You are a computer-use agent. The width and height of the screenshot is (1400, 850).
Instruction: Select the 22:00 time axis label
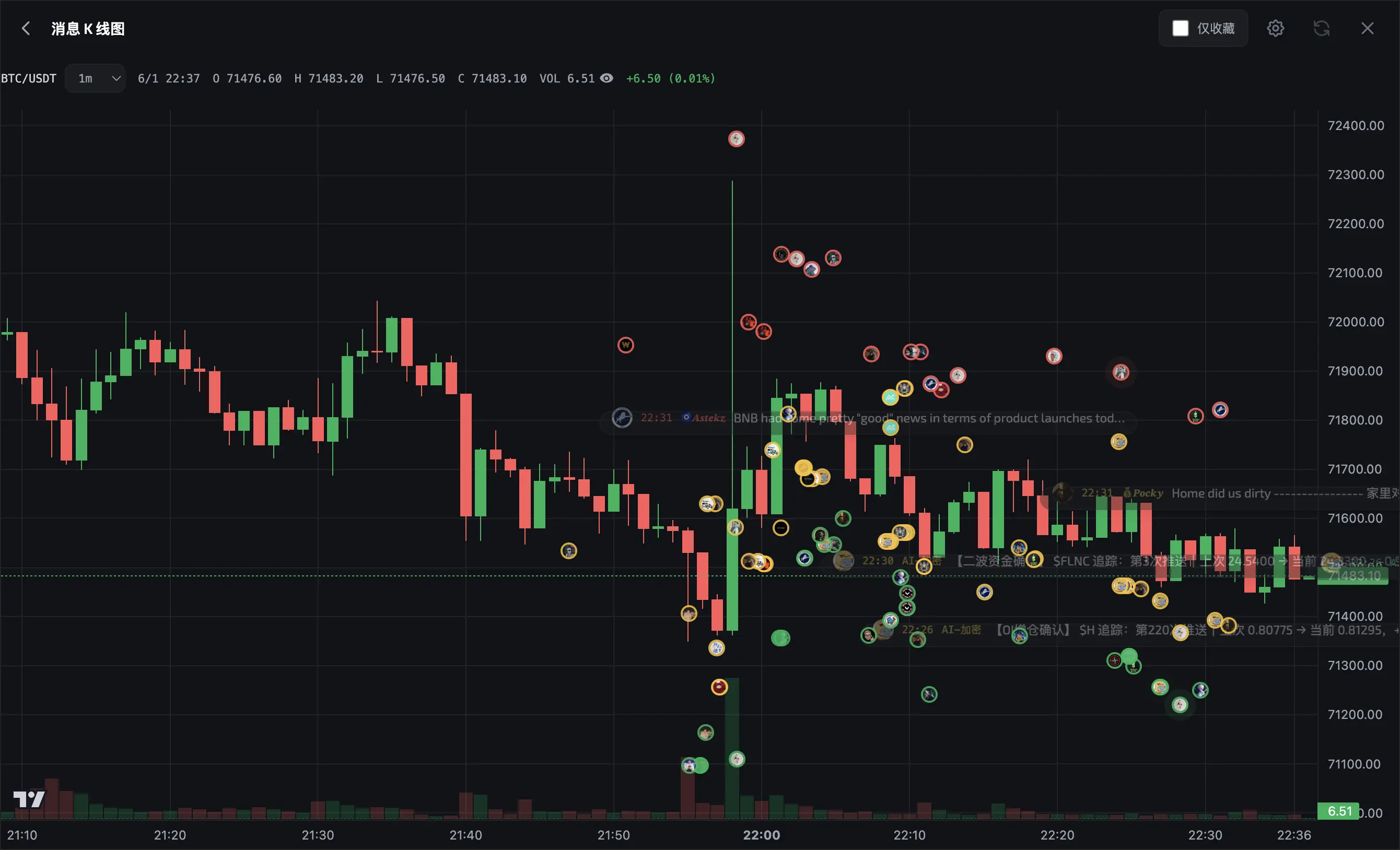[761, 835]
